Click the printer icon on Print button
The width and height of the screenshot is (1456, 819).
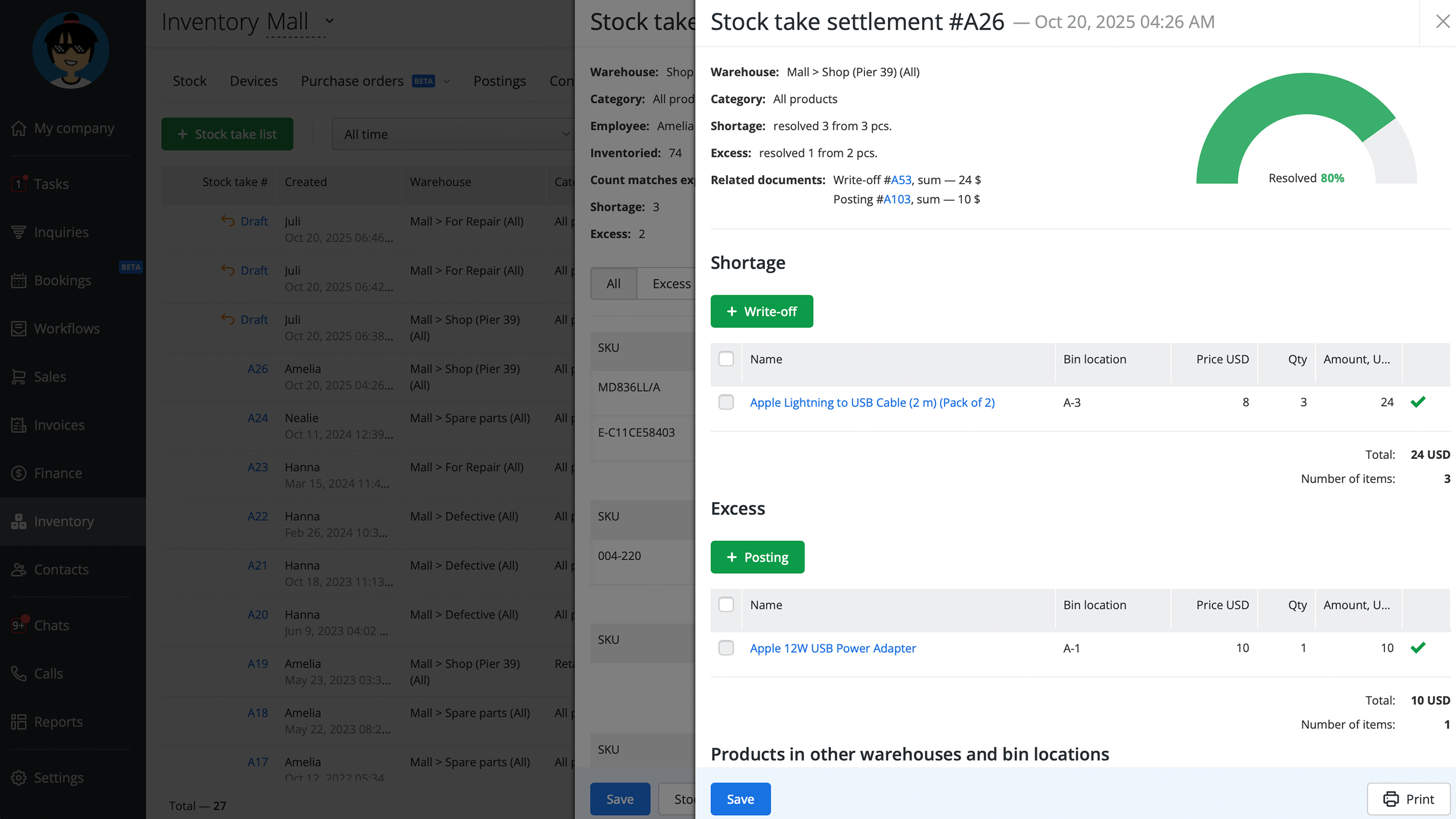coord(1391,799)
